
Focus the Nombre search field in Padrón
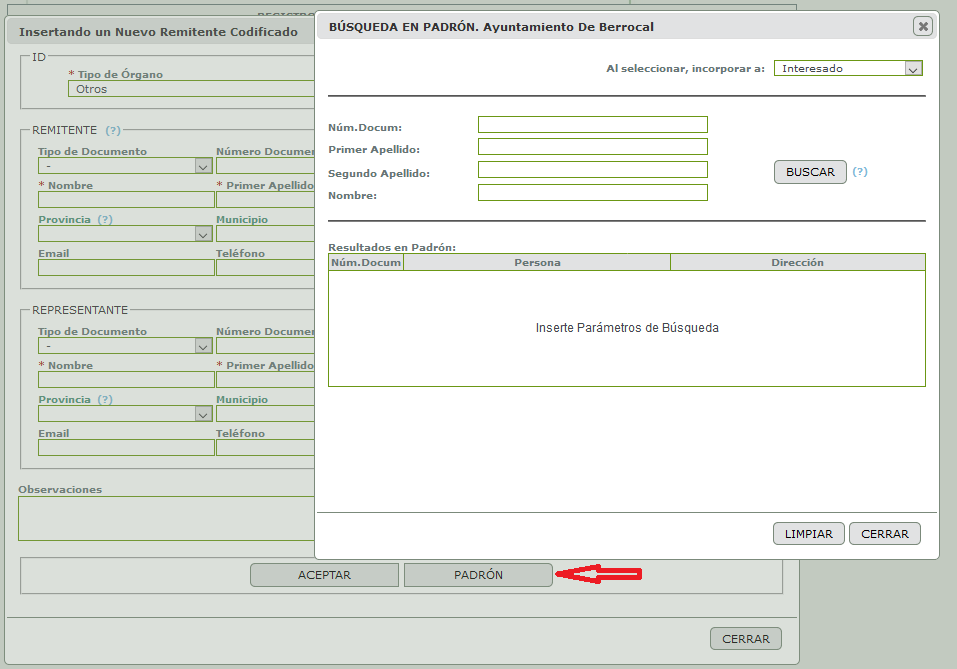pos(593,193)
